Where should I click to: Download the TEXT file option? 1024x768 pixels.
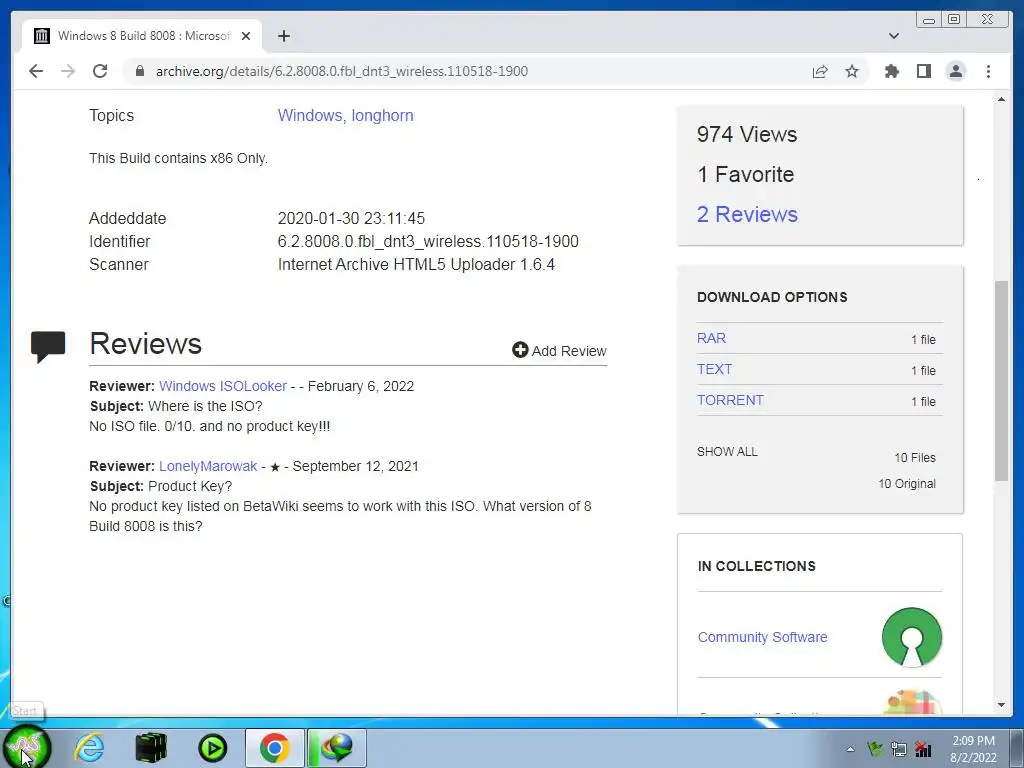714,369
